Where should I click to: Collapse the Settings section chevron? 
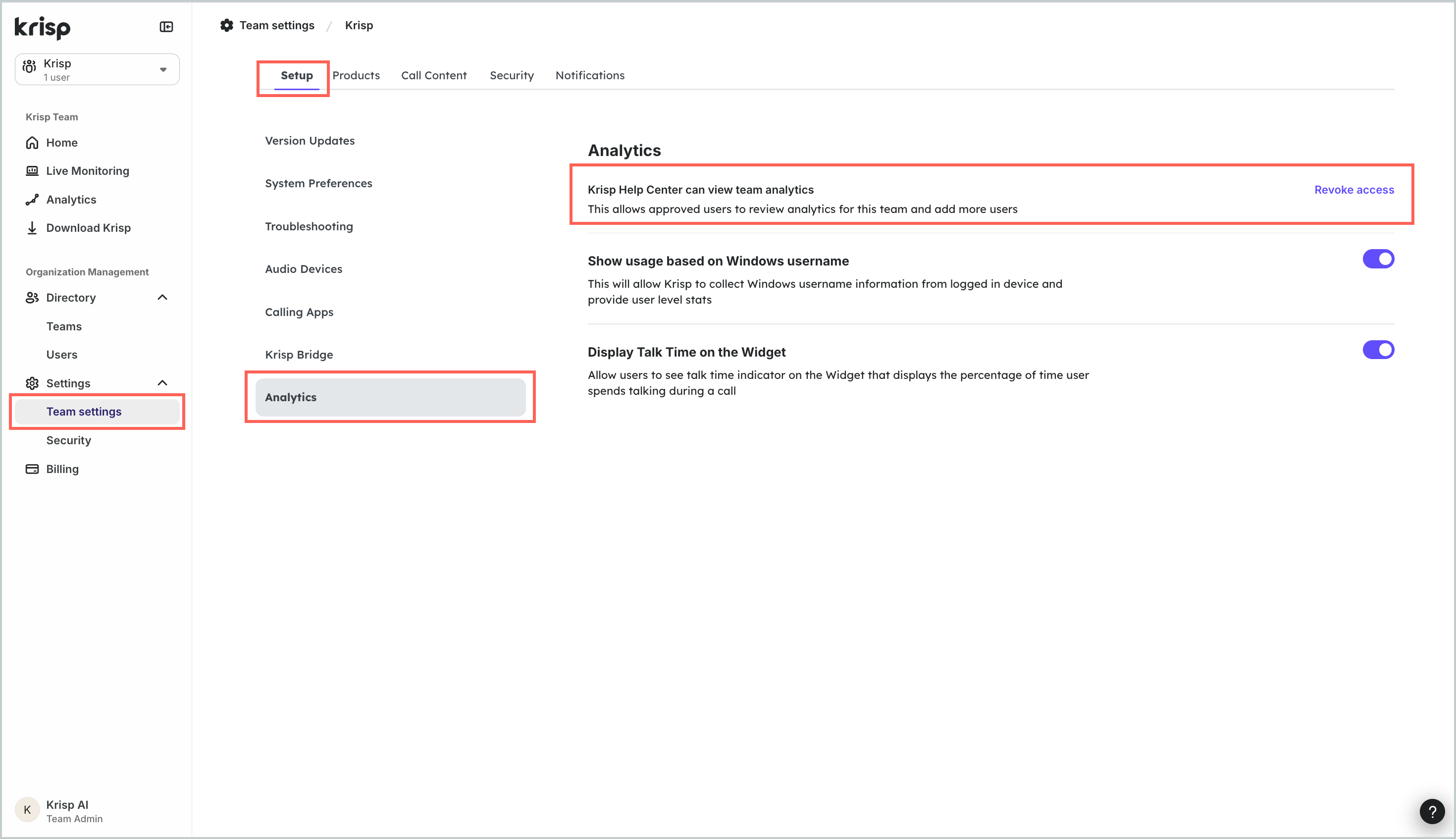[x=162, y=383]
